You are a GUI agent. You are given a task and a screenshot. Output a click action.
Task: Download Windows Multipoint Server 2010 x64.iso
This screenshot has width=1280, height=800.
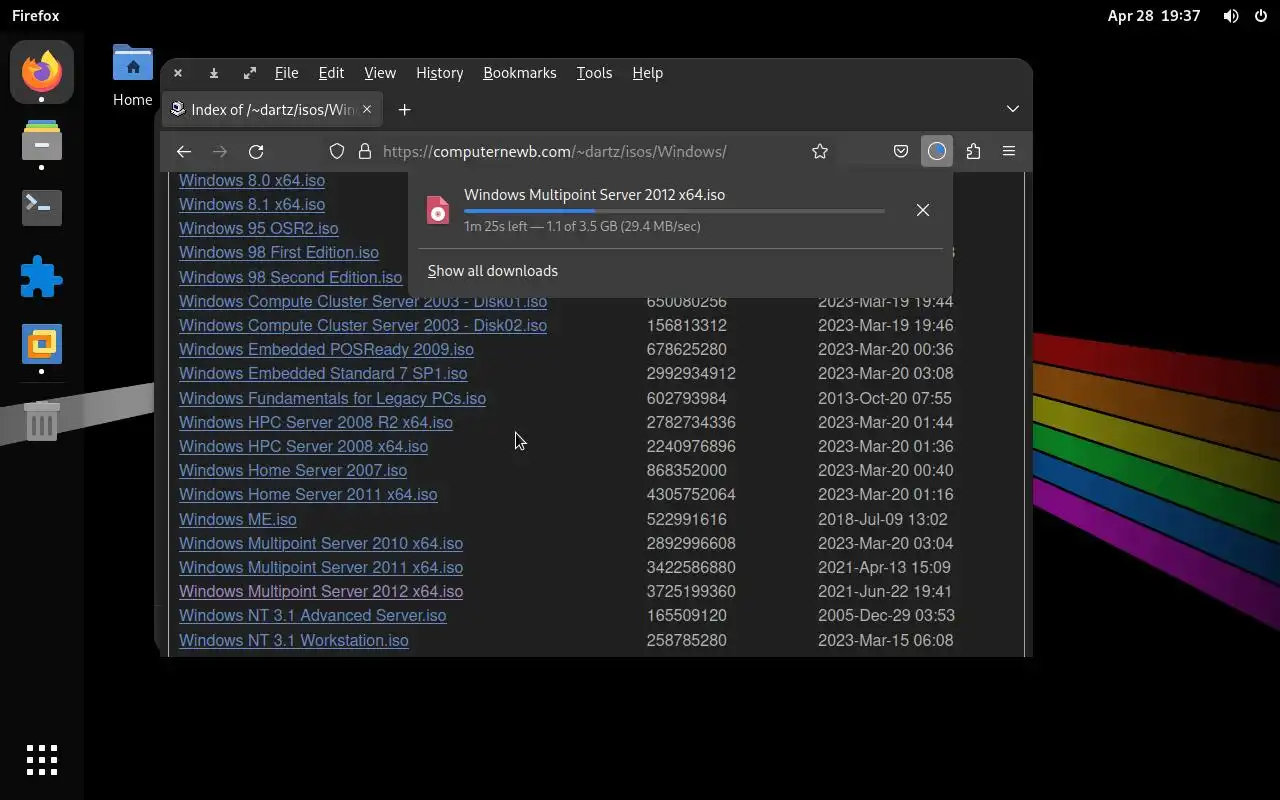[321, 543]
